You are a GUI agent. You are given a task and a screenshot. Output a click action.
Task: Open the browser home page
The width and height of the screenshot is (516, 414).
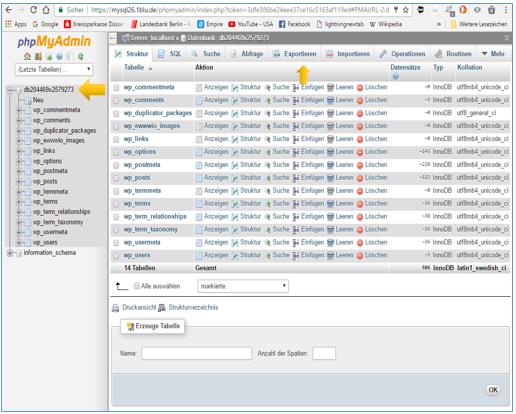(x=46, y=10)
